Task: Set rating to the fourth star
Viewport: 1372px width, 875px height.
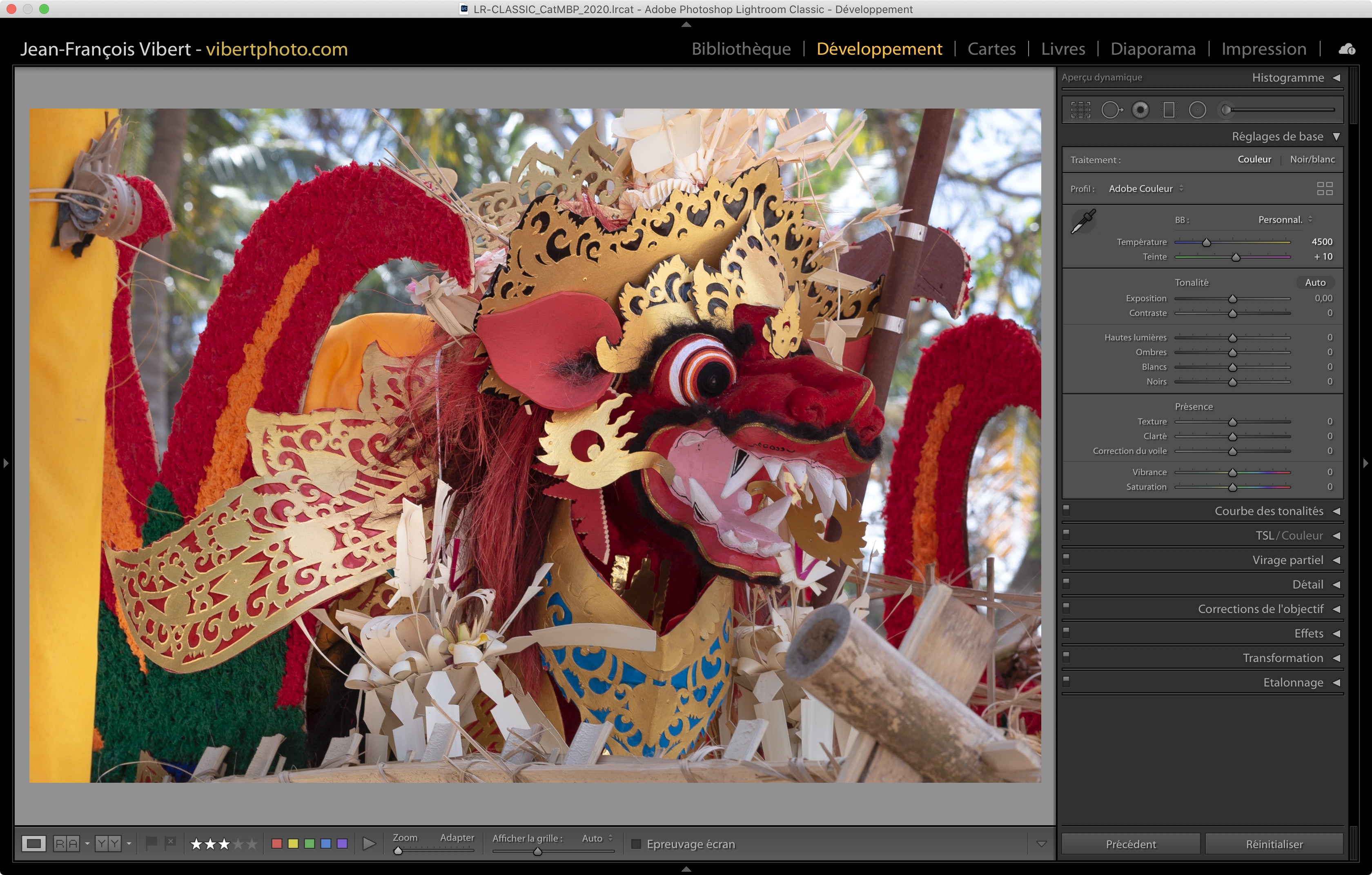Action: coord(238,844)
